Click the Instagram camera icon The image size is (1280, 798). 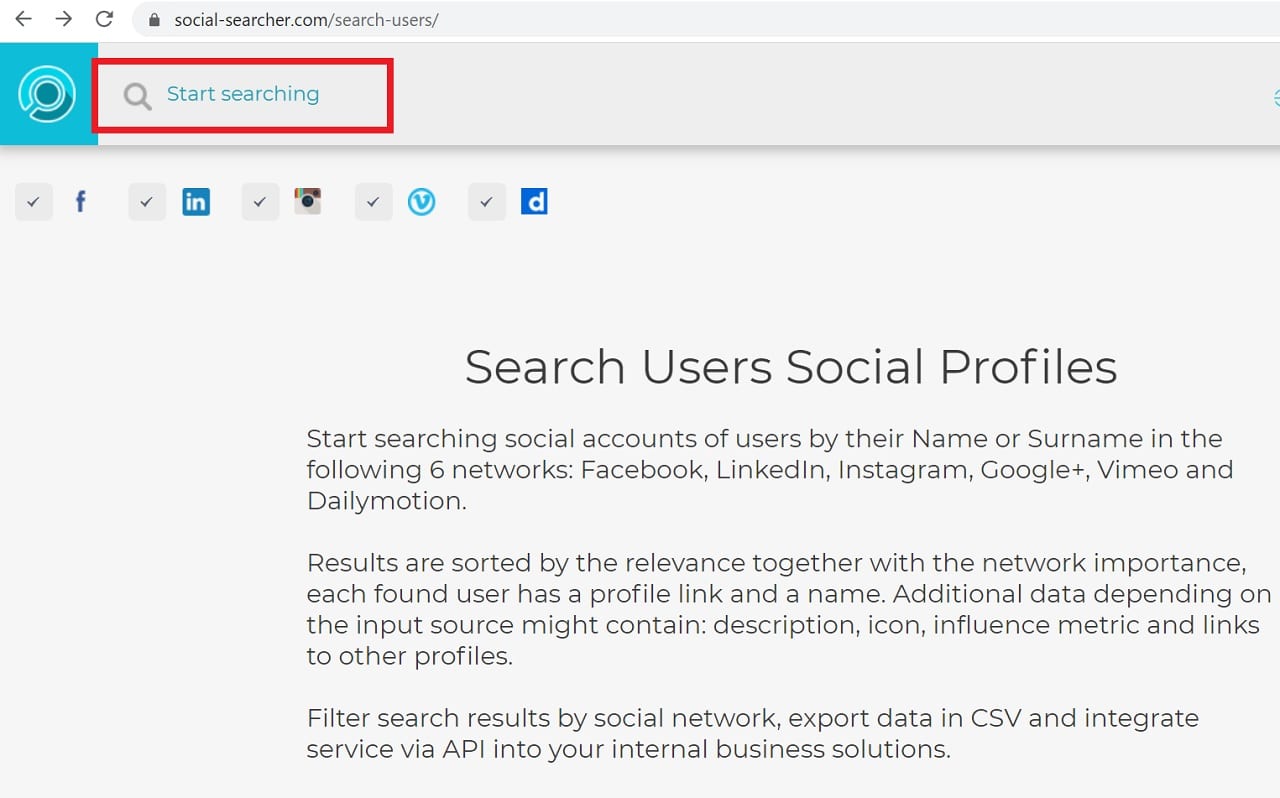[308, 201]
